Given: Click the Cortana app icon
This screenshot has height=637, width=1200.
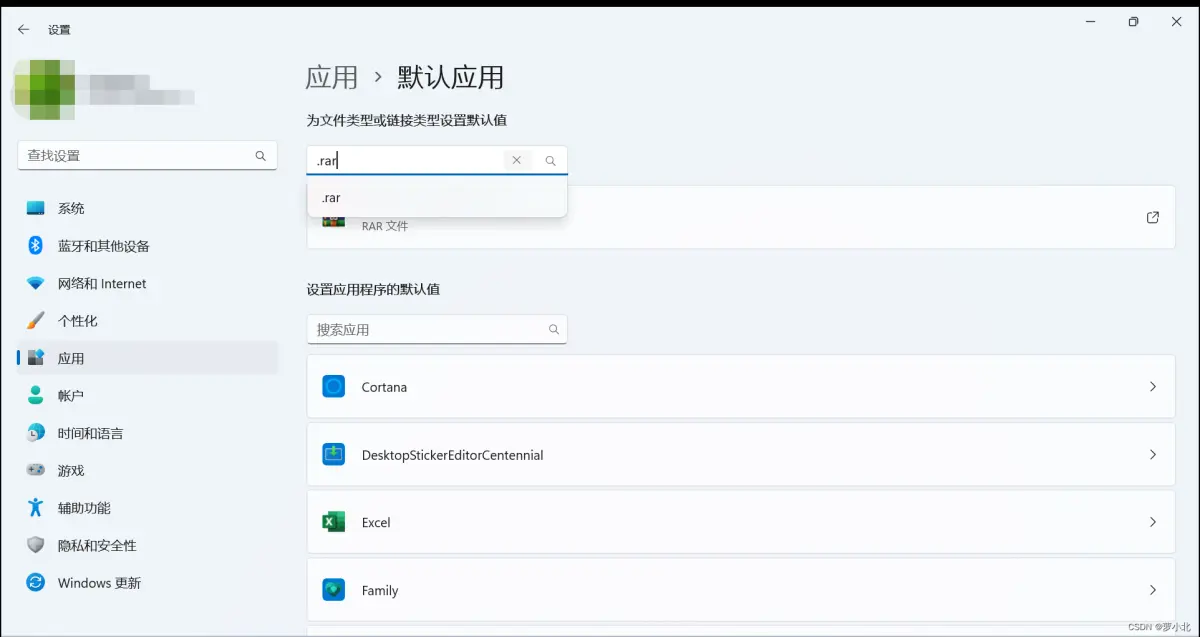Looking at the screenshot, I should tap(334, 387).
